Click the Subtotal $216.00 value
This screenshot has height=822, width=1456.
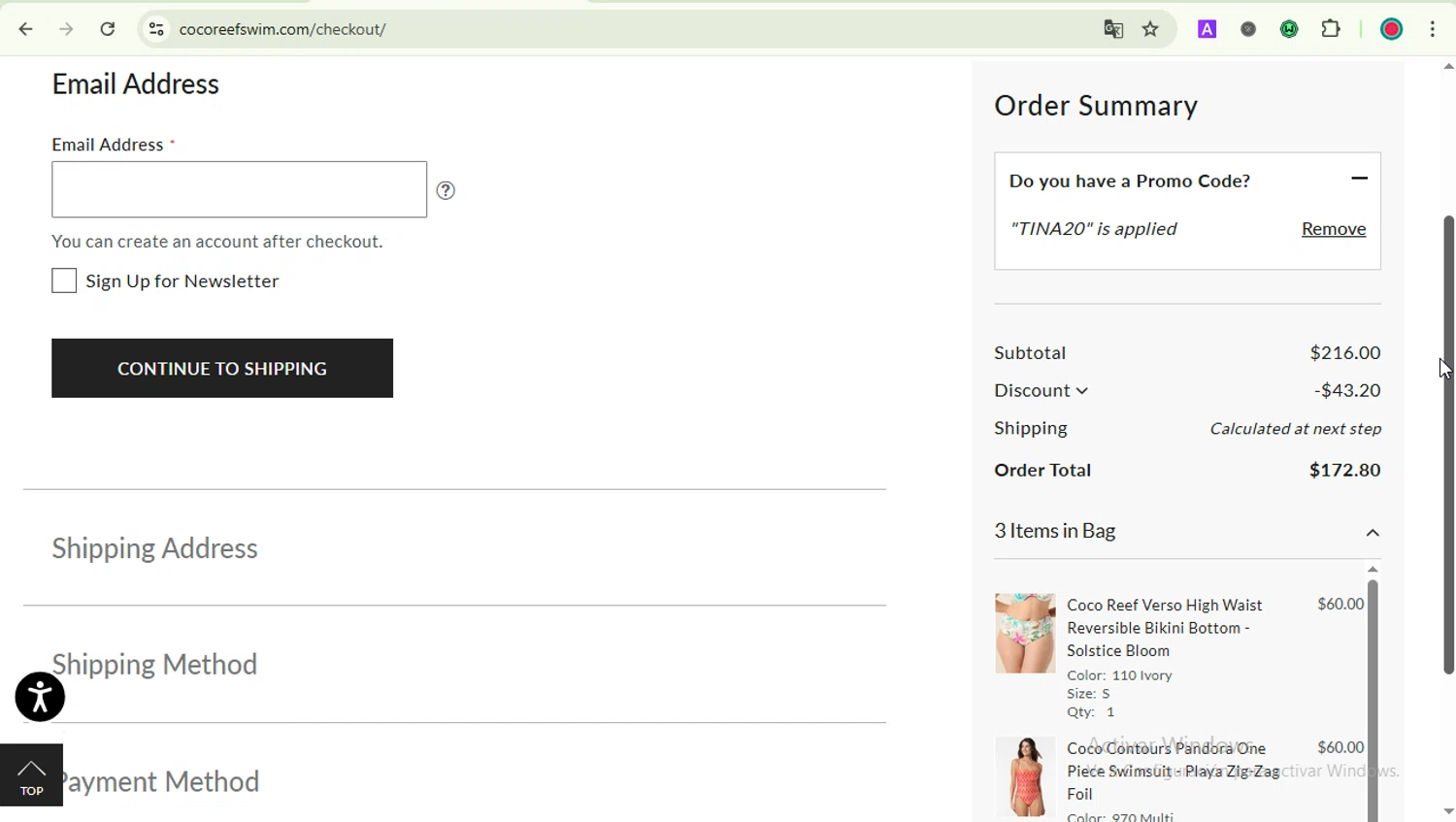point(1344,352)
